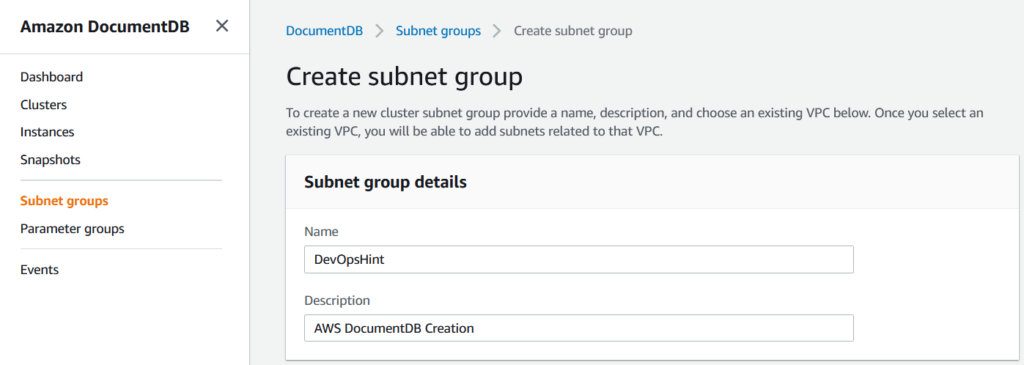Go to Clusters in sidebar

click(x=43, y=104)
